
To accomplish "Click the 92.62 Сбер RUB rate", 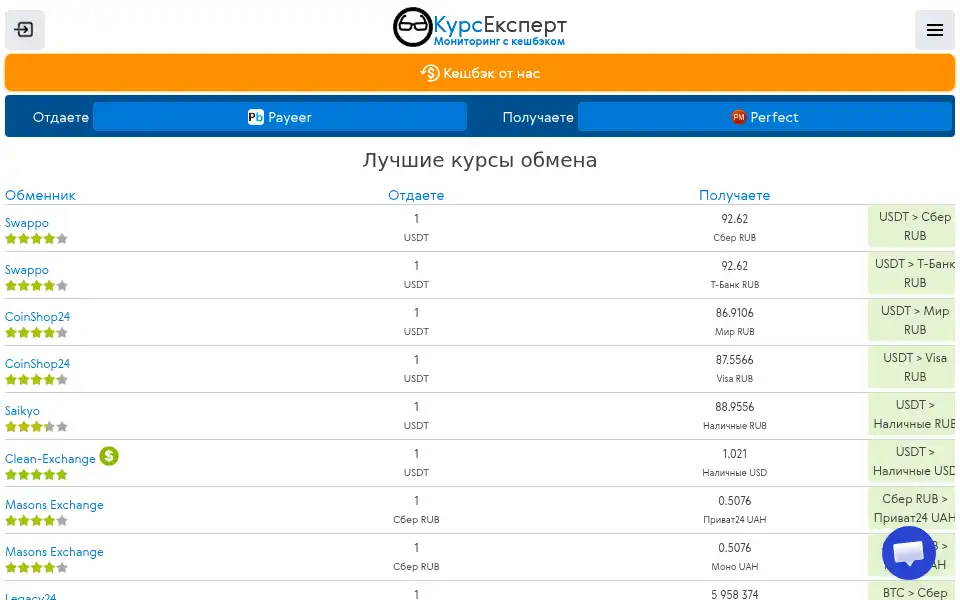I will tap(735, 219).
